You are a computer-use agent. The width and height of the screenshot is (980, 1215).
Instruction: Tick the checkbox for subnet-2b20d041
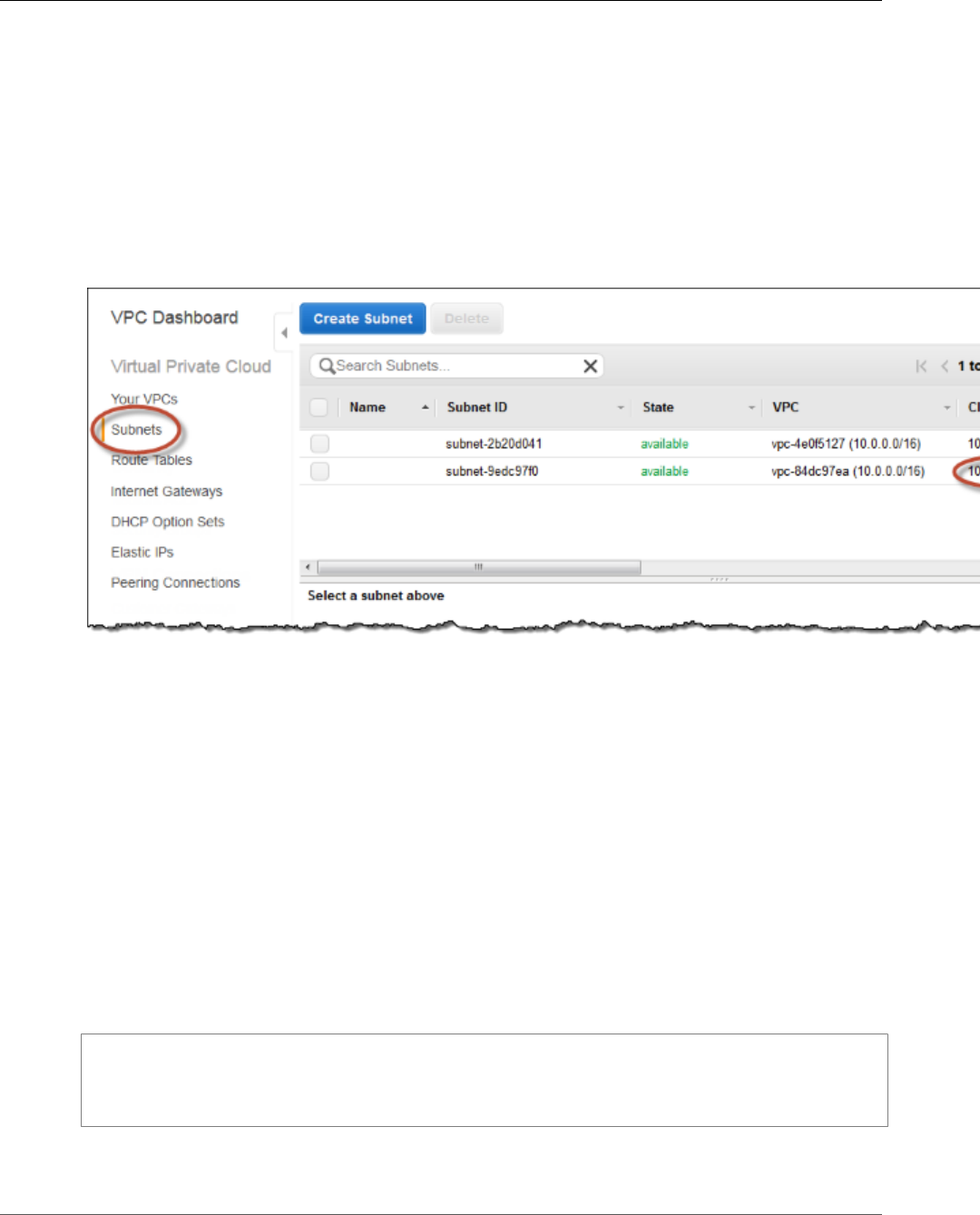[x=319, y=444]
